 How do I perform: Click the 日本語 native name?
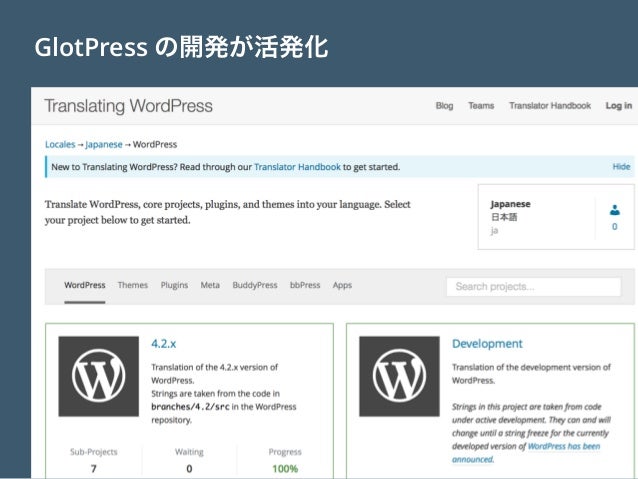coord(504,217)
